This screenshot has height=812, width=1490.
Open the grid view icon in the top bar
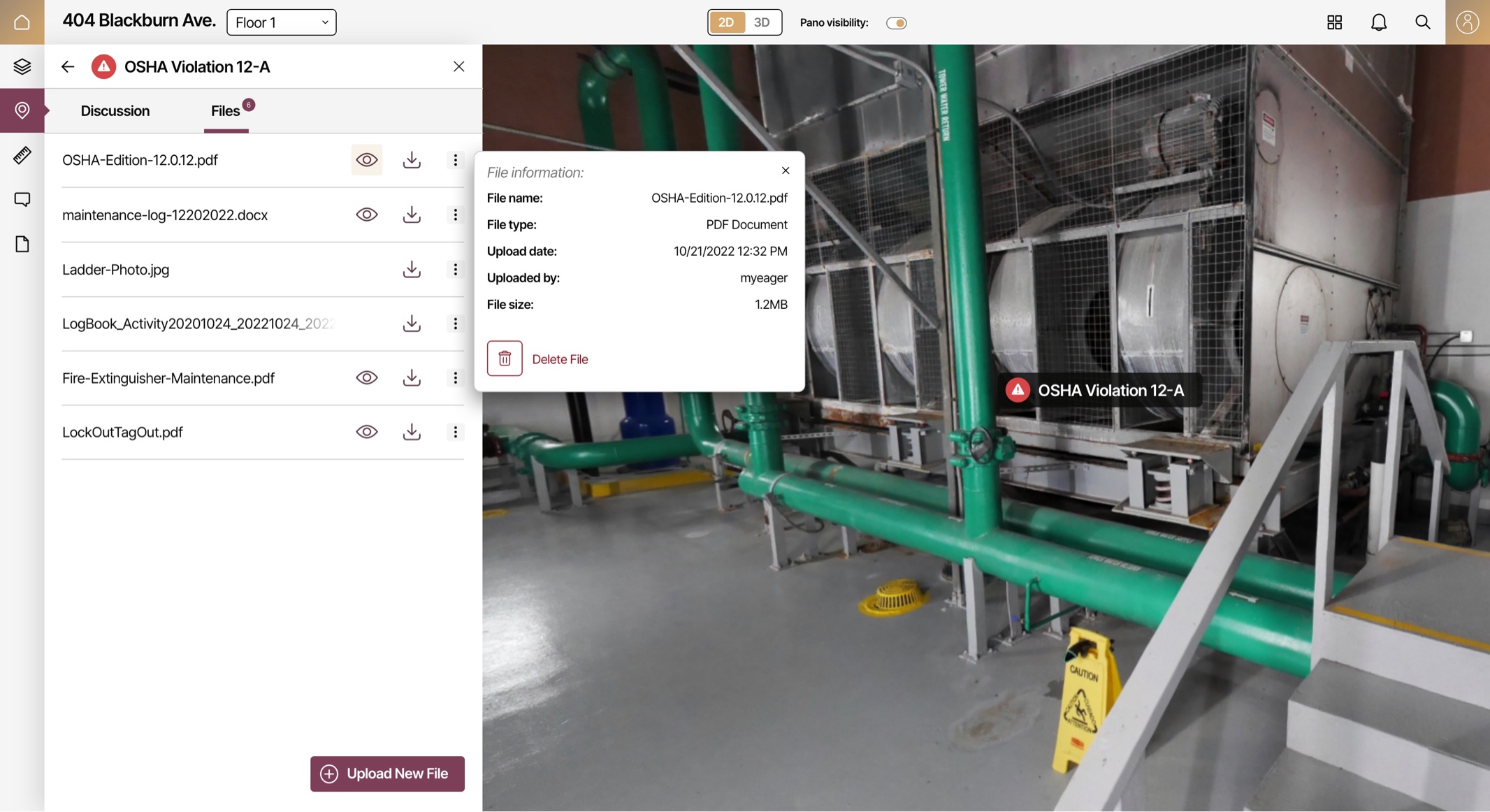[x=1334, y=22]
